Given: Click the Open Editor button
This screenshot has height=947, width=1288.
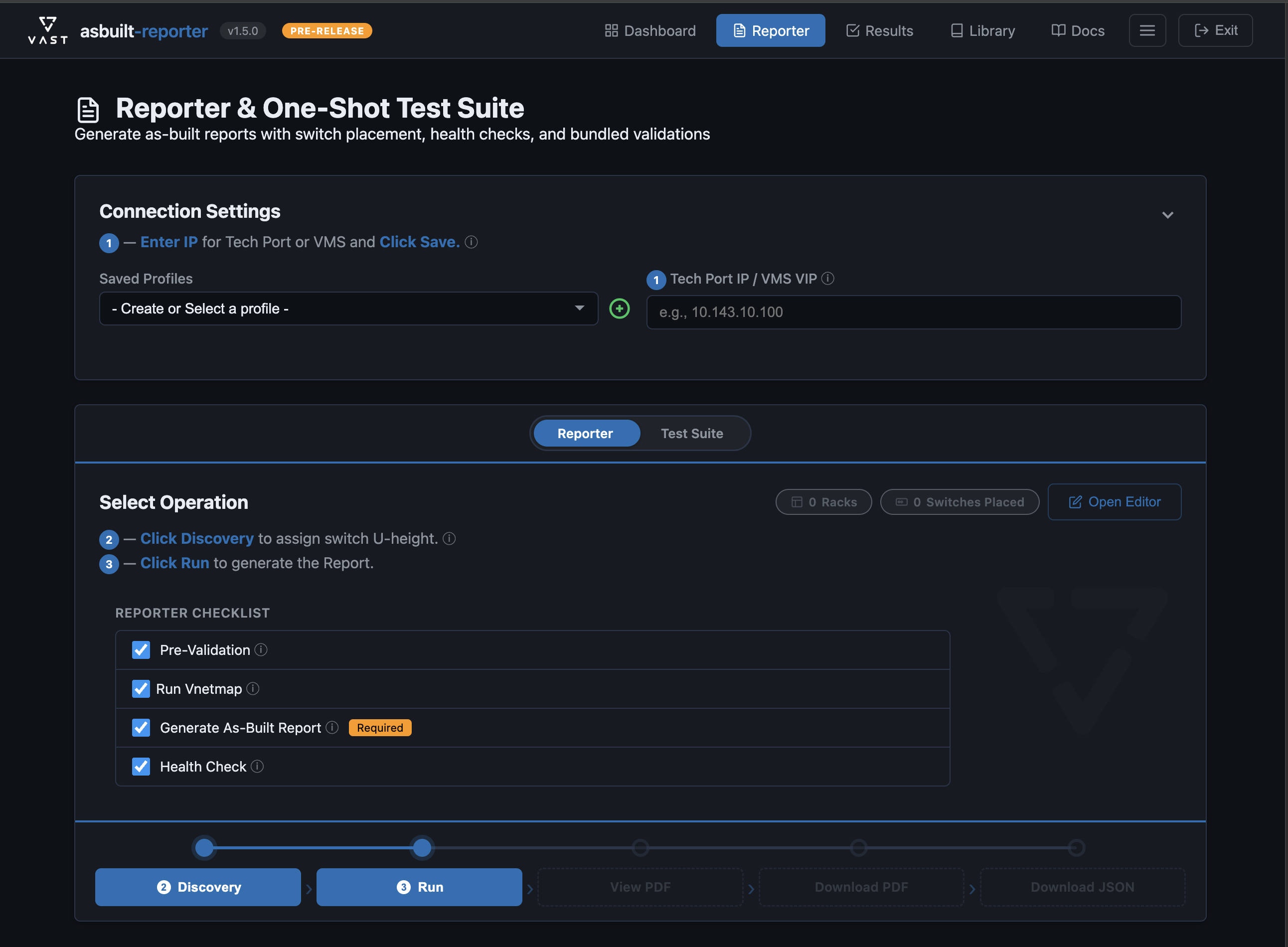Looking at the screenshot, I should pos(1114,501).
